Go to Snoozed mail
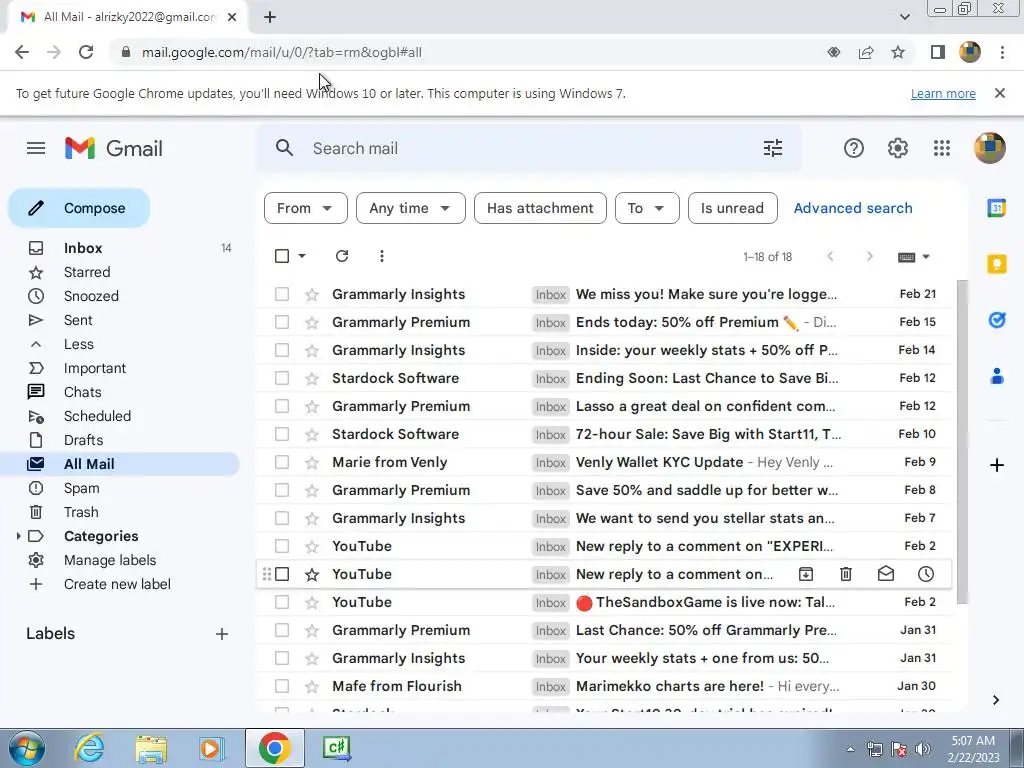Image resolution: width=1024 pixels, height=768 pixels. click(x=91, y=296)
